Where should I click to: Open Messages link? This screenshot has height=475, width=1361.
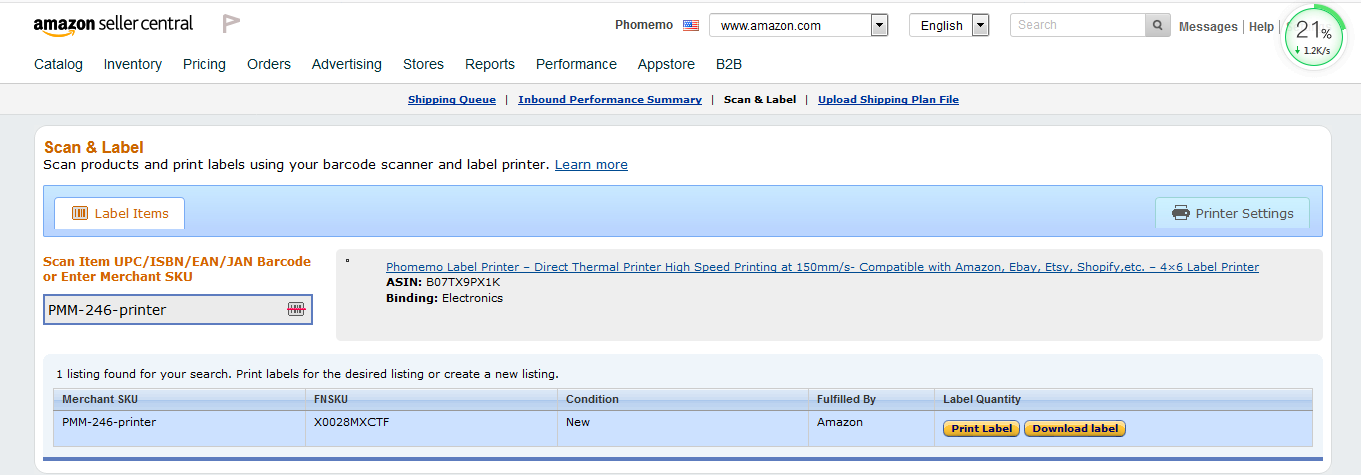(1208, 27)
